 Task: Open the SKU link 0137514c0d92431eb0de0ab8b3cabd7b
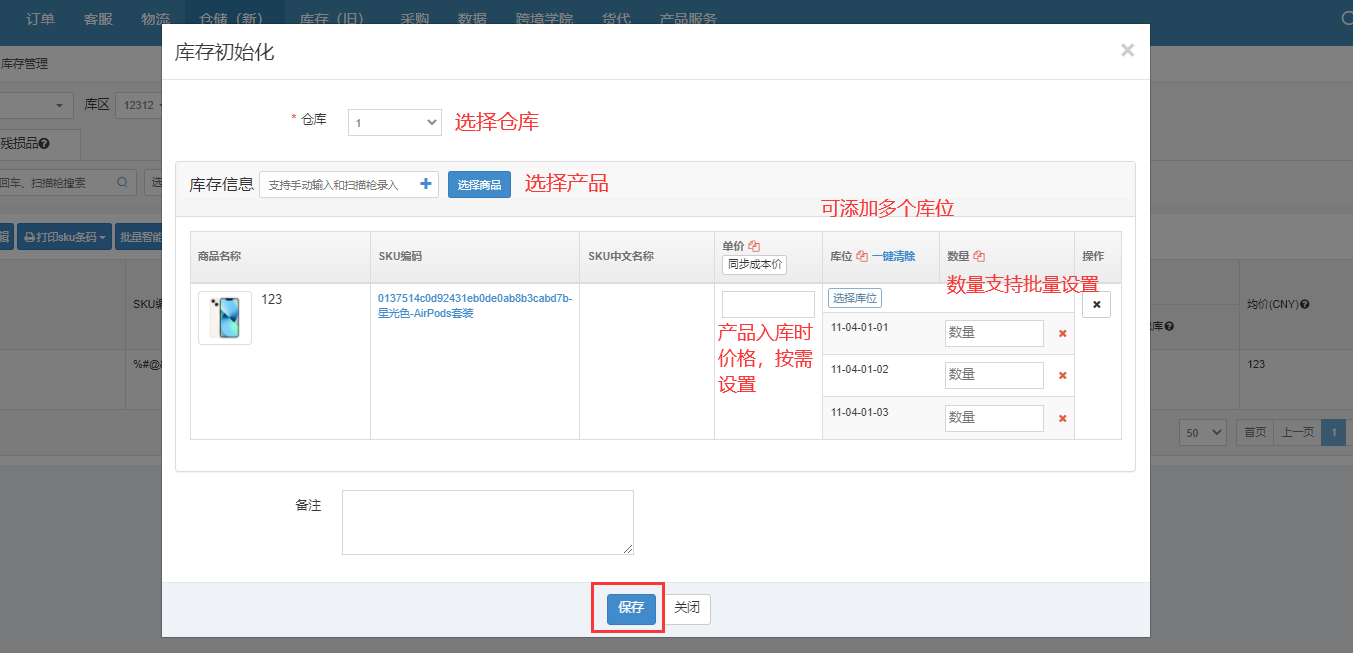[474, 298]
